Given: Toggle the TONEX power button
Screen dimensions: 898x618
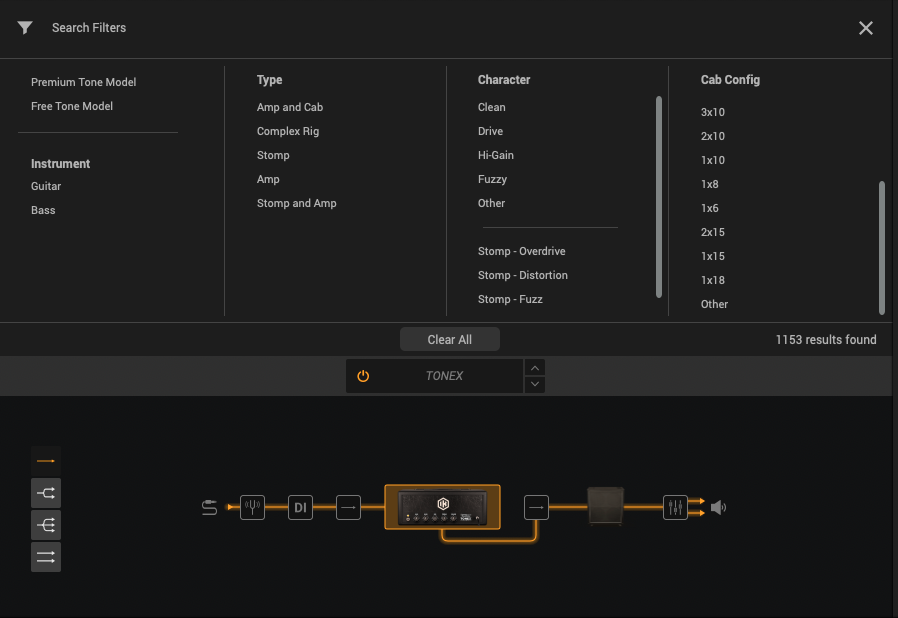Looking at the screenshot, I should pos(363,376).
